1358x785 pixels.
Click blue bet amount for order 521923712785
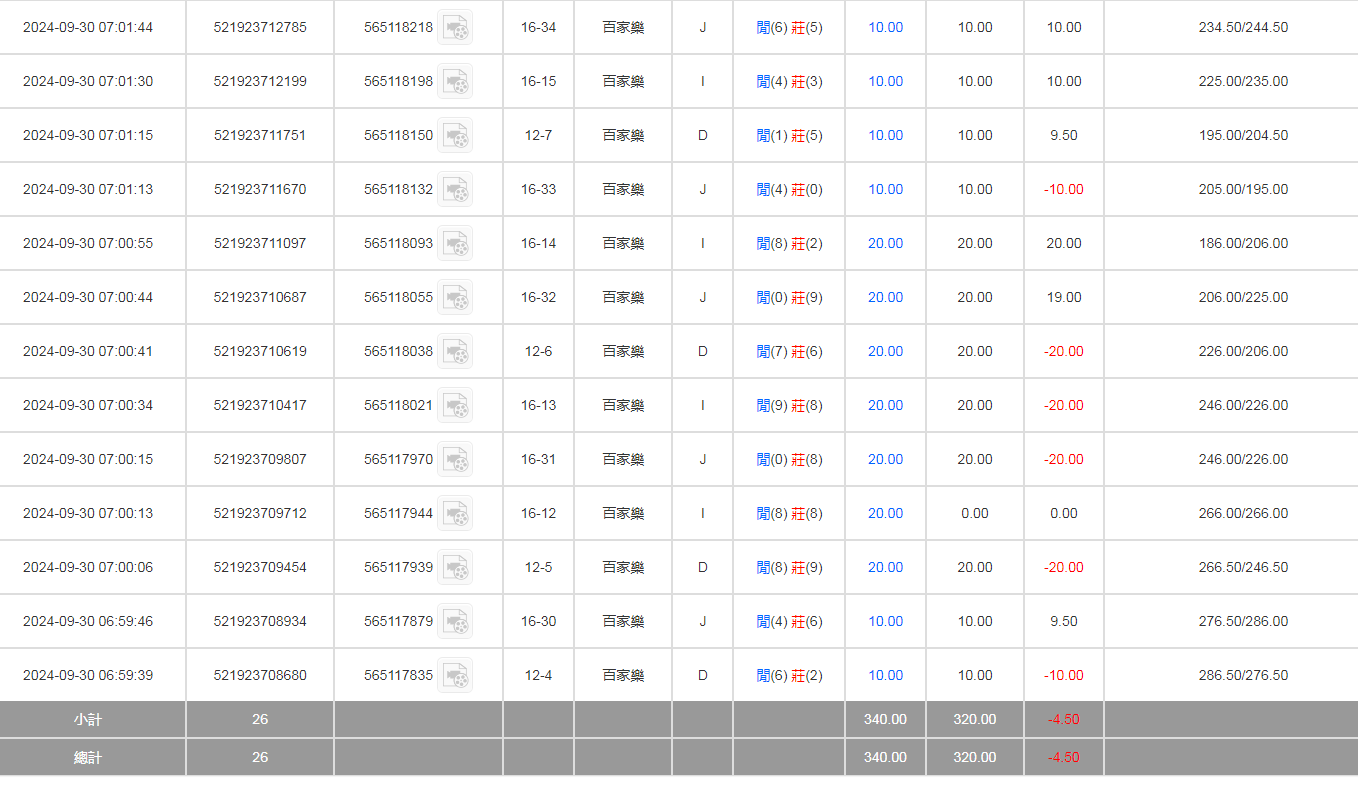[x=885, y=28]
